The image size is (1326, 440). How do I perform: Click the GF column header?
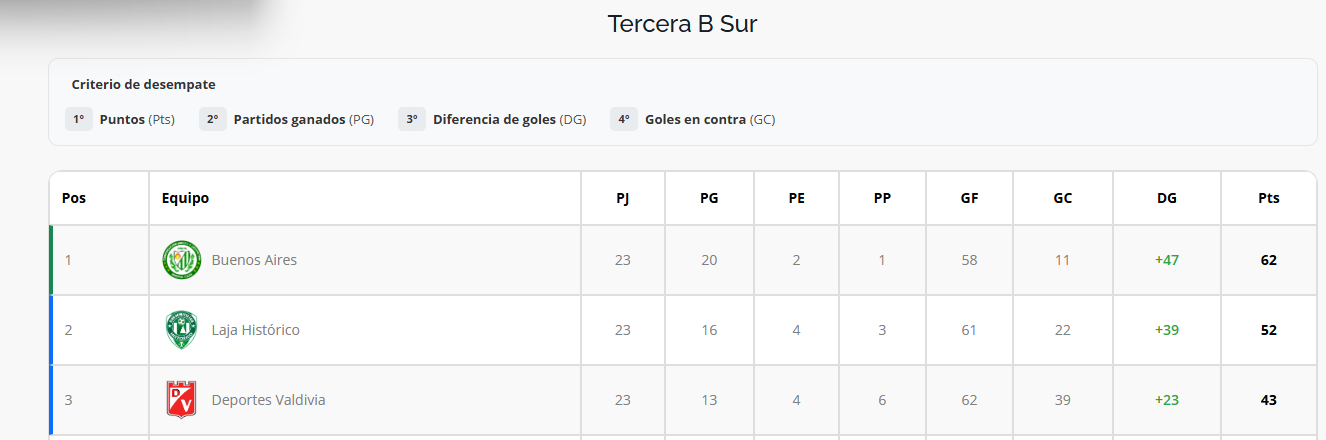point(970,198)
